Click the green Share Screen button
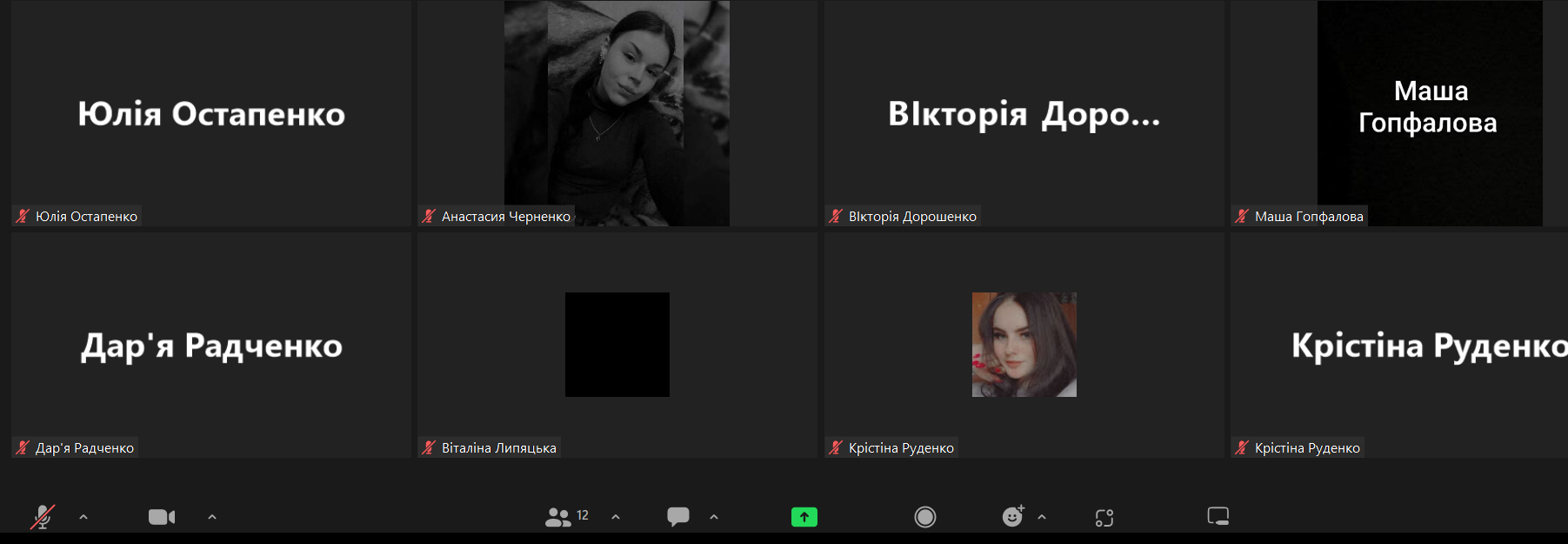Viewport: 1568px width, 544px height. [x=804, y=517]
